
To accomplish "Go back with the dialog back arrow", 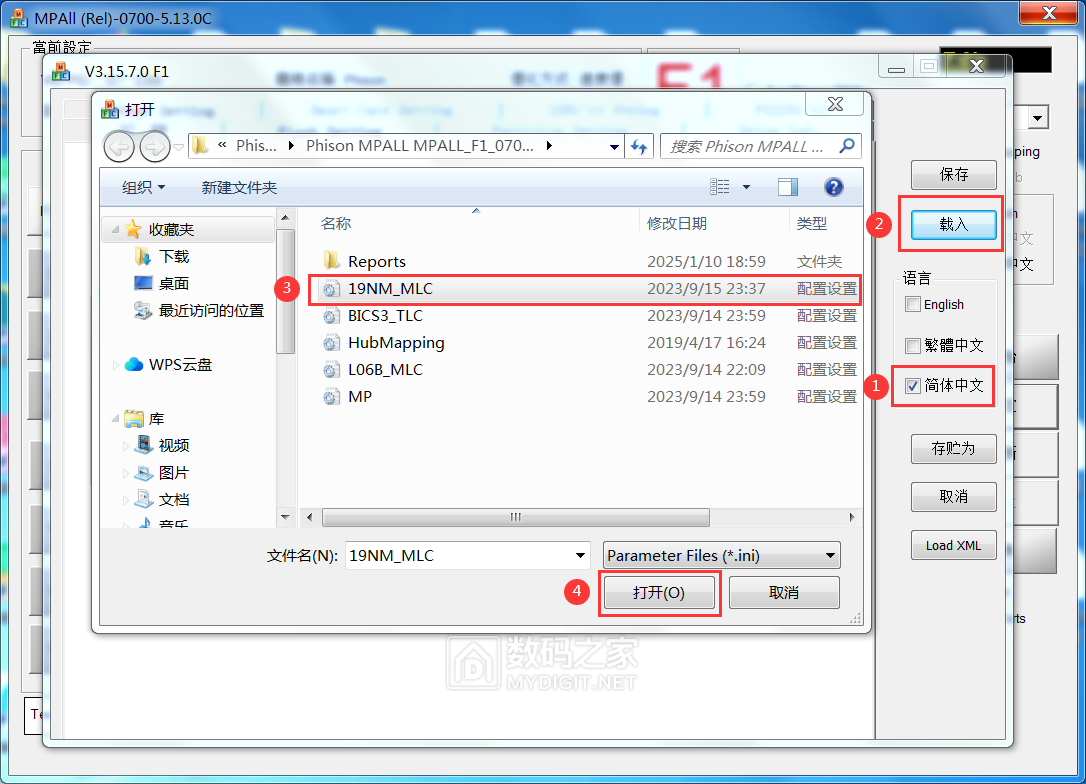I will click(118, 147).
